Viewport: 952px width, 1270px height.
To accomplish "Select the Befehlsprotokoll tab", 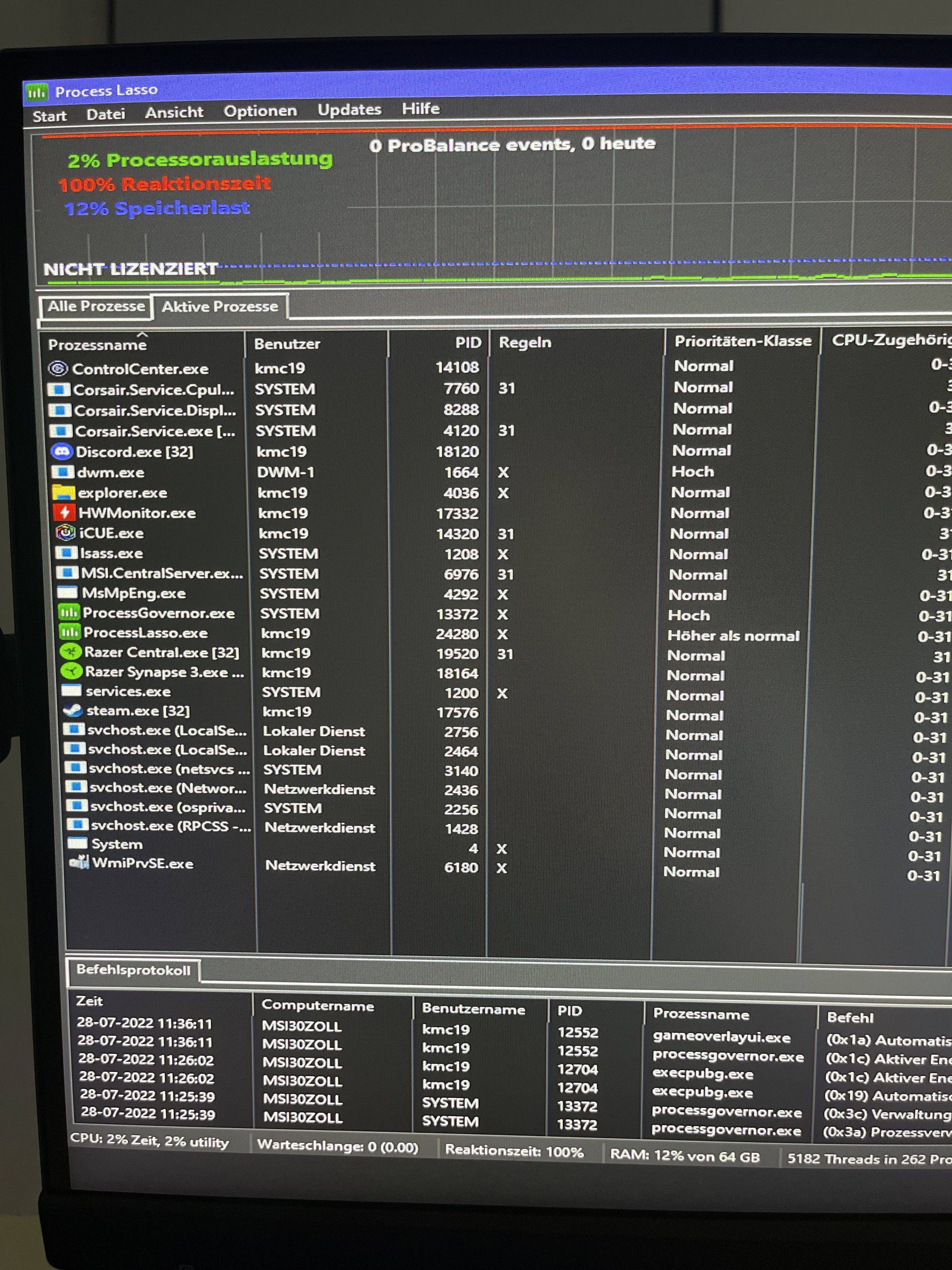I will [x=133, y=970].
